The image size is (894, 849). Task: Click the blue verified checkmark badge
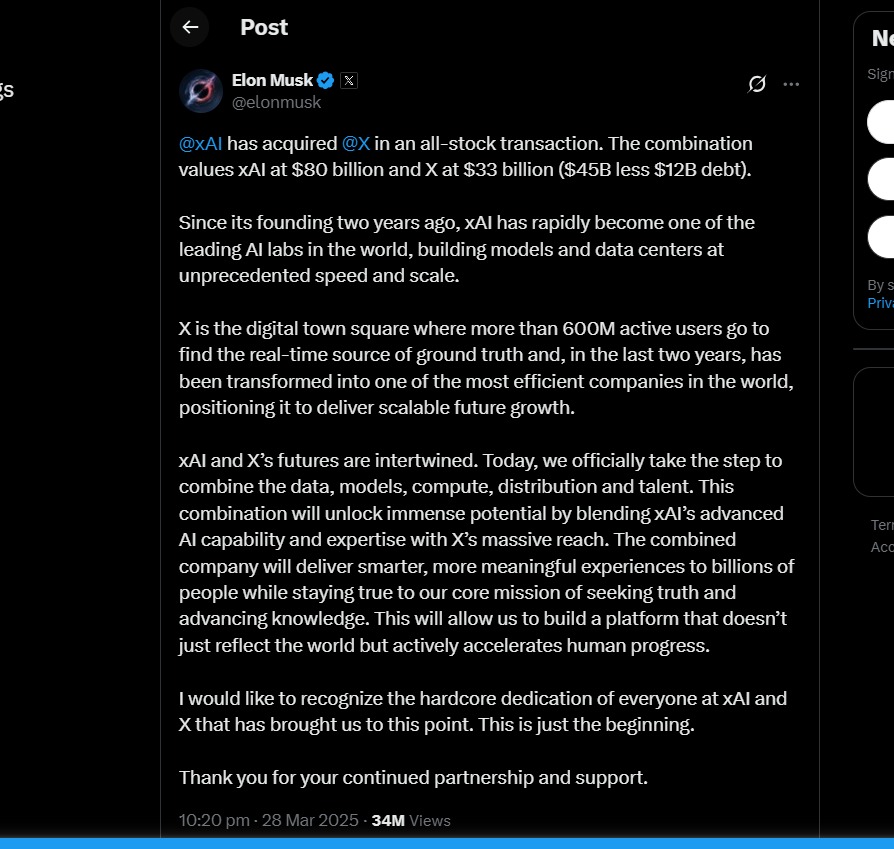326,80
